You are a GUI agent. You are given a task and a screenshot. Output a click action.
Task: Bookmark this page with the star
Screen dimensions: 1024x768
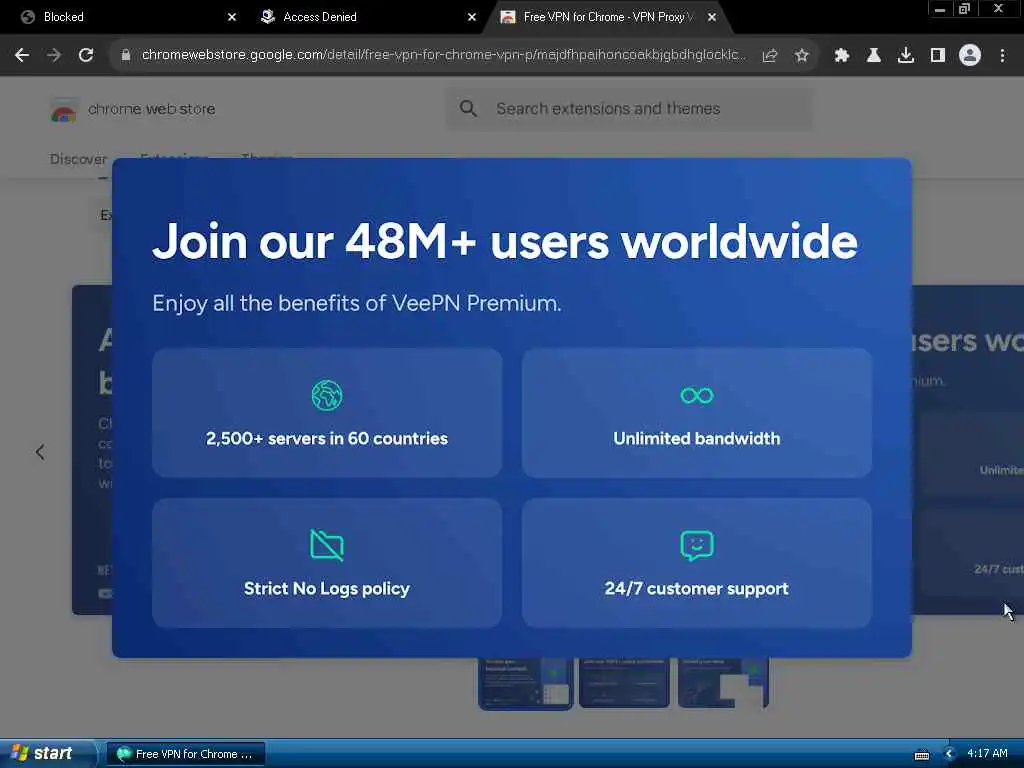tap(802, 56)
